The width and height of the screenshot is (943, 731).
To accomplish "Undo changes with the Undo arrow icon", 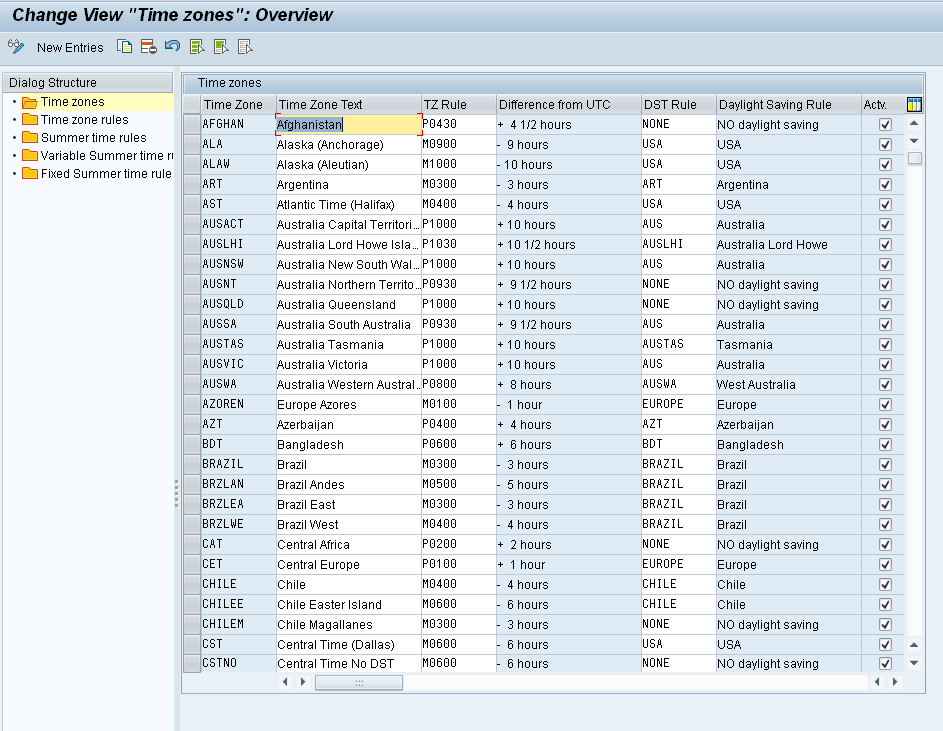I will pos(172,47).
